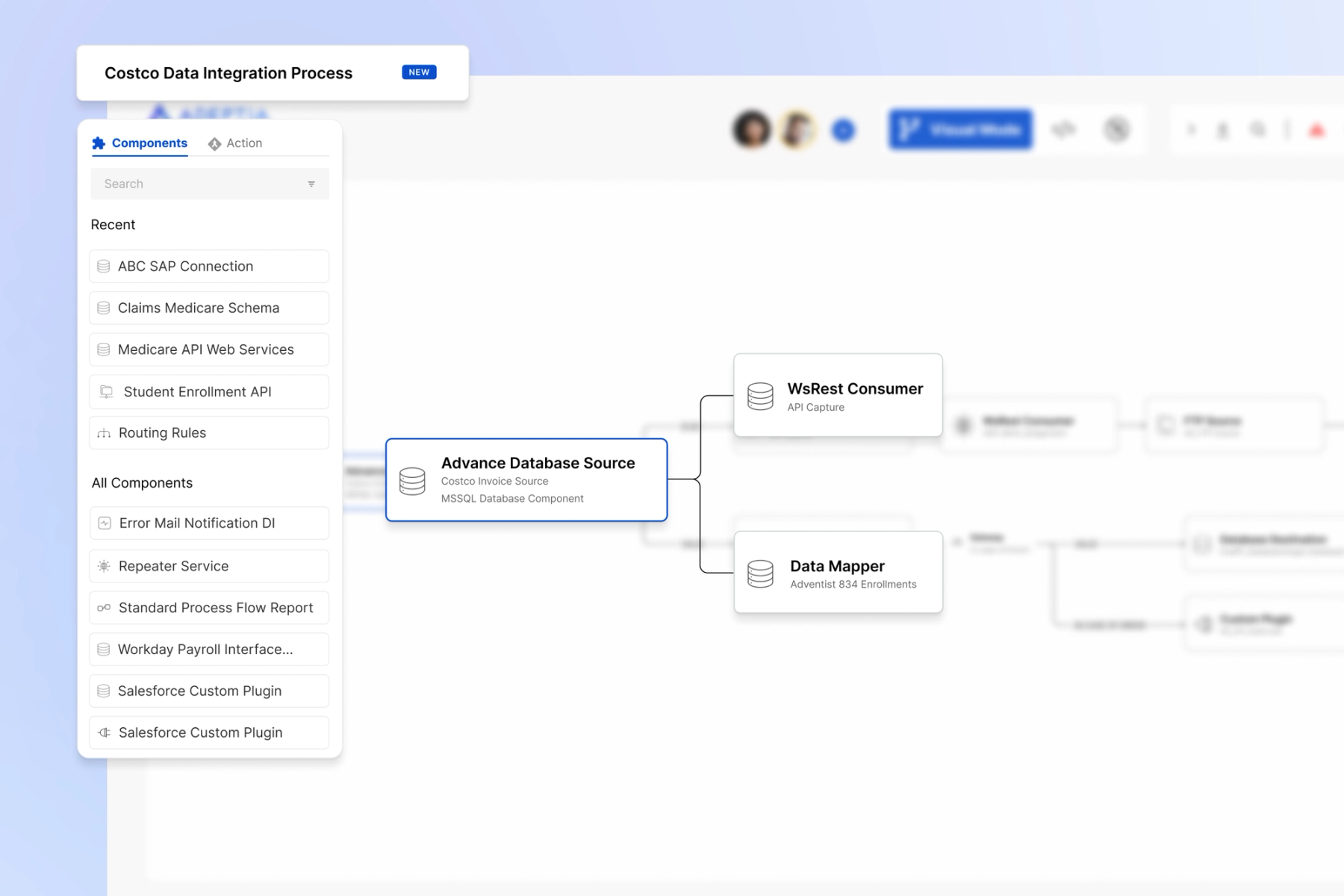Click the Data Mapper node icon
This screenshot has width=1344, height=896.
pyautogui.click(x=760, y=573)
